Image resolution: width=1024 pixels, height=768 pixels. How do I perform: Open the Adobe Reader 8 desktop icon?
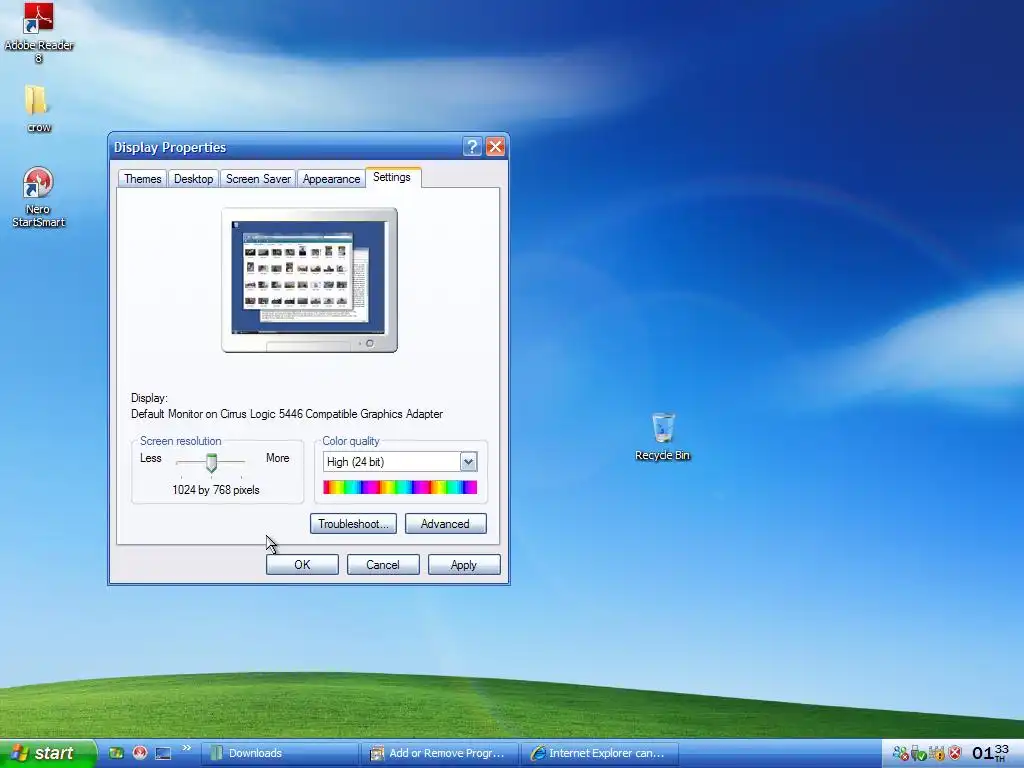39,32
